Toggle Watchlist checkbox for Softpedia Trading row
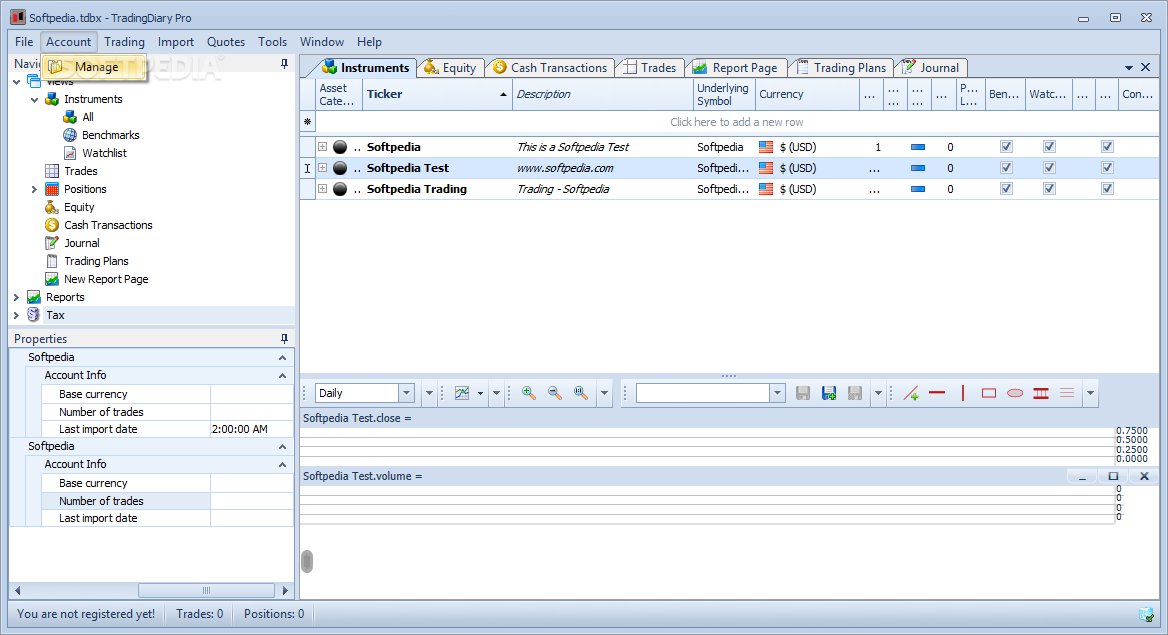Viewport: 1168px width, 635px height. 1050,189
